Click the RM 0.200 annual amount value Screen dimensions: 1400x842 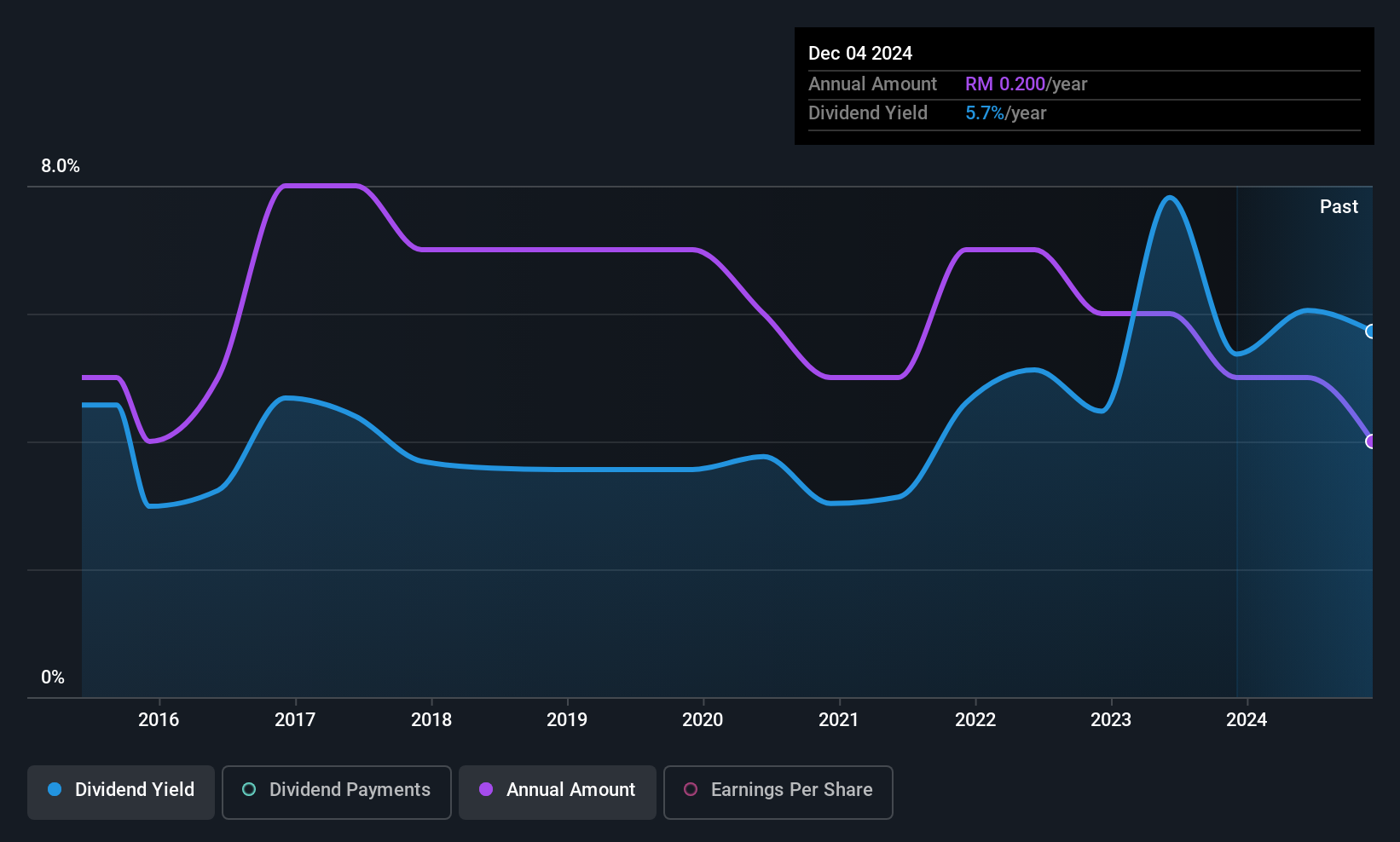point(1005,84)
